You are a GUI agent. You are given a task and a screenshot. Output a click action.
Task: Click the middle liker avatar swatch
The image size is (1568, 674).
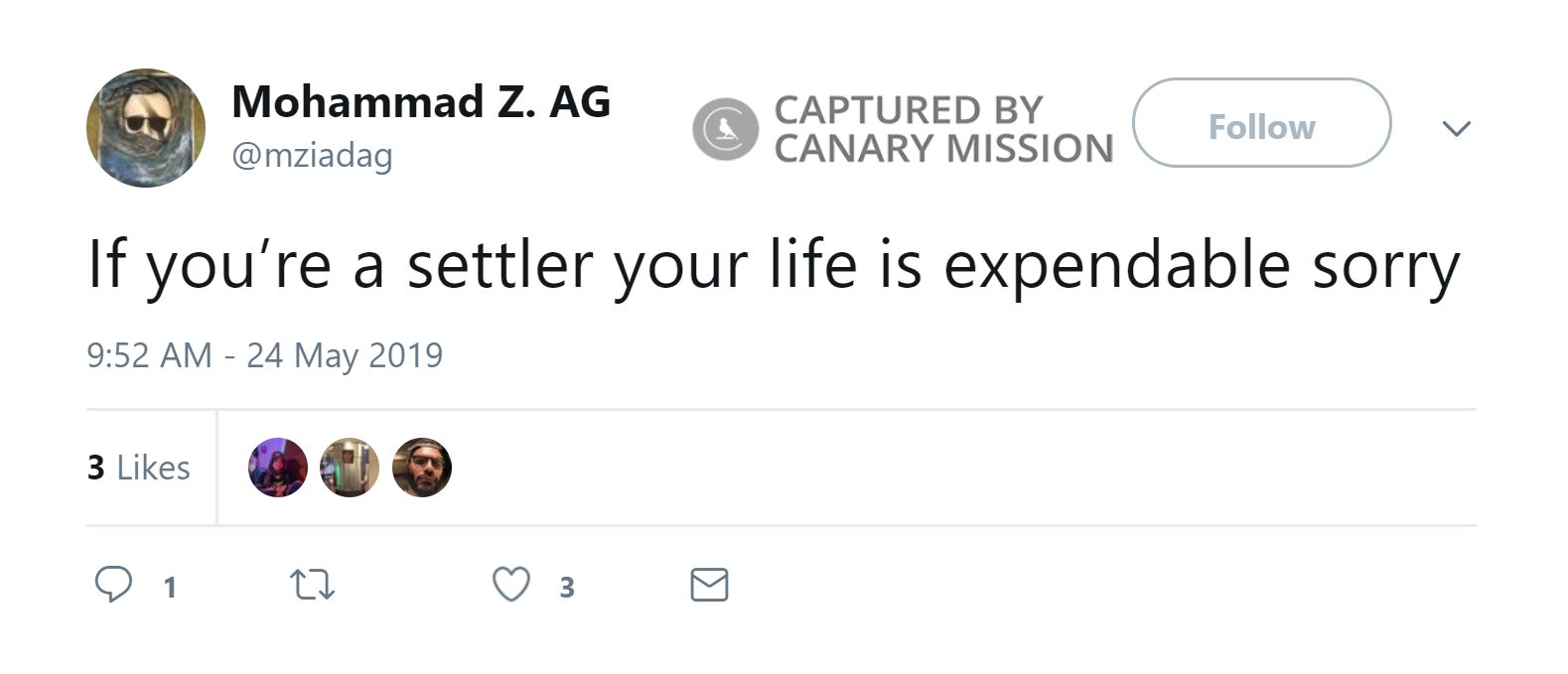(x=350, y=467)
